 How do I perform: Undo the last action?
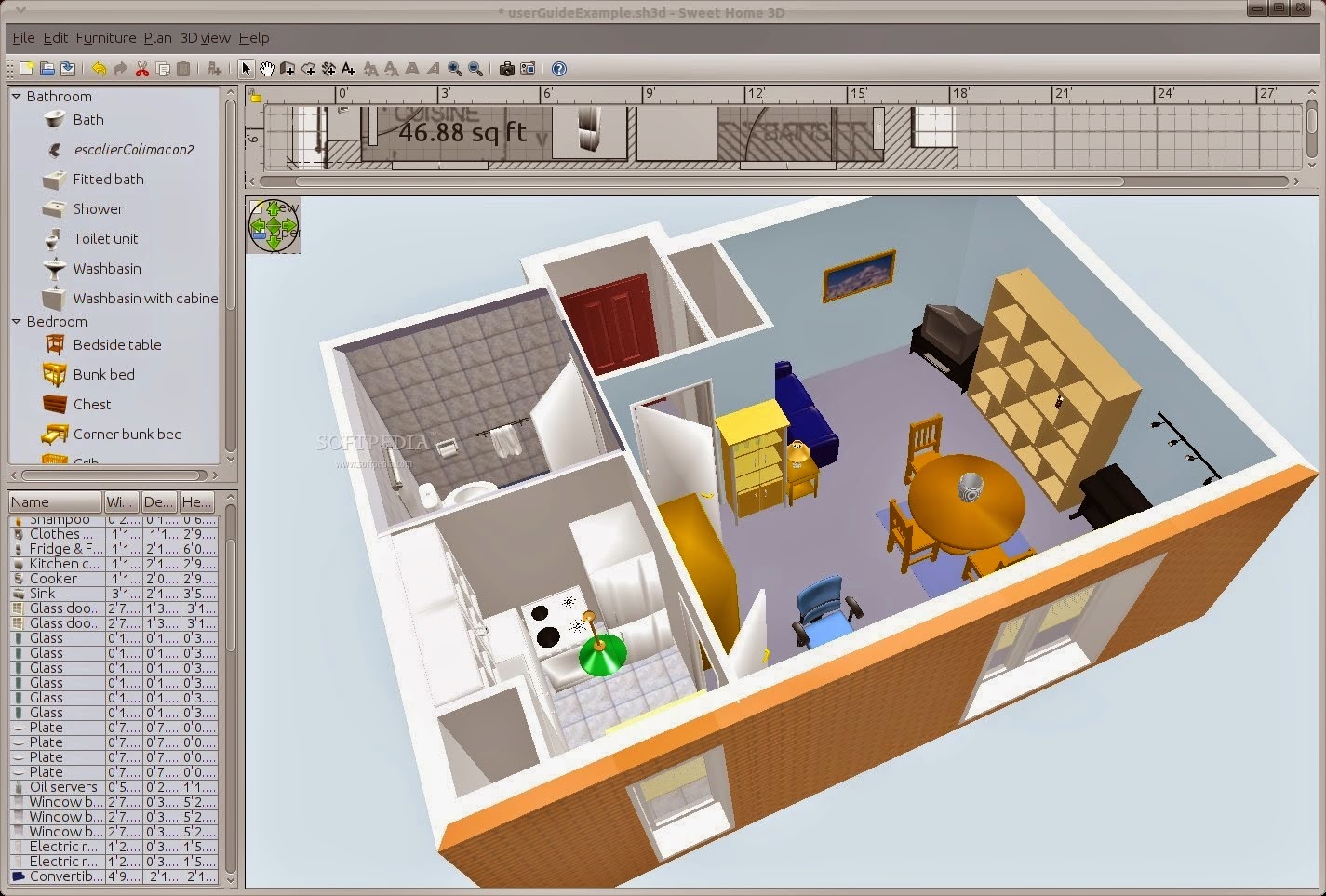pos(99,69)
